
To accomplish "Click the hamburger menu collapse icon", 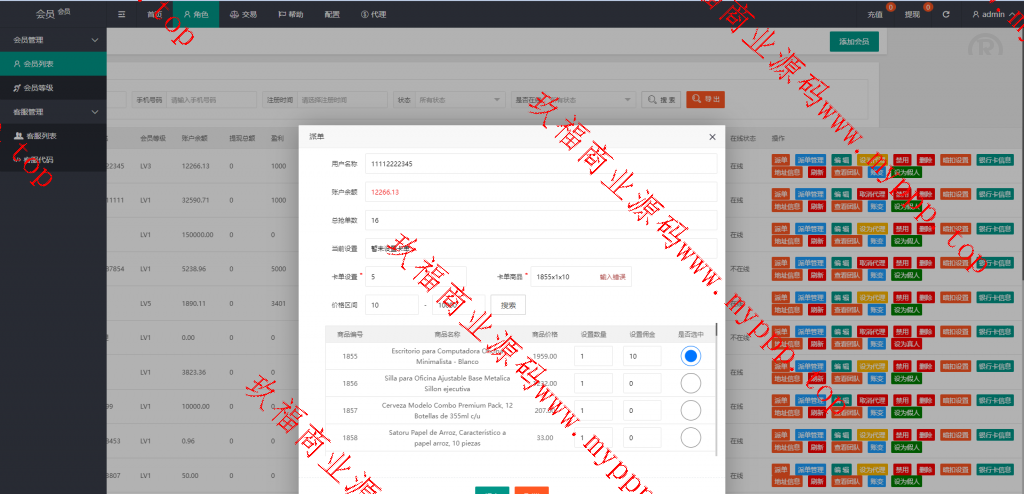I will tap(122, 14).
